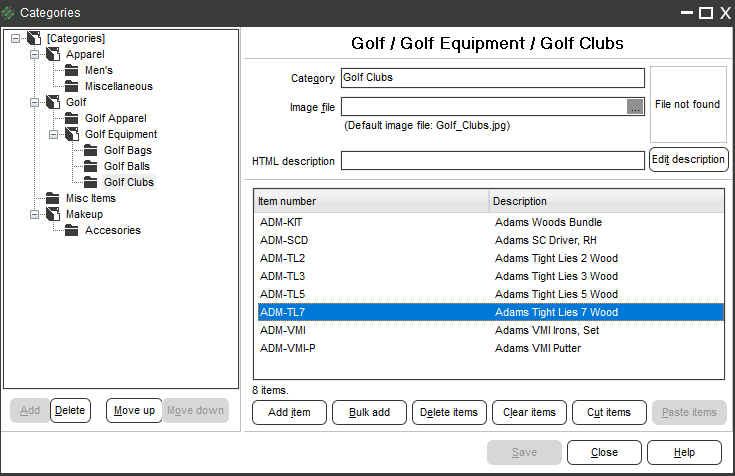Click the Adams SC Driver, RH cell
The width and height of the screenshot is (735, 476).
click(x=546, y=241)
